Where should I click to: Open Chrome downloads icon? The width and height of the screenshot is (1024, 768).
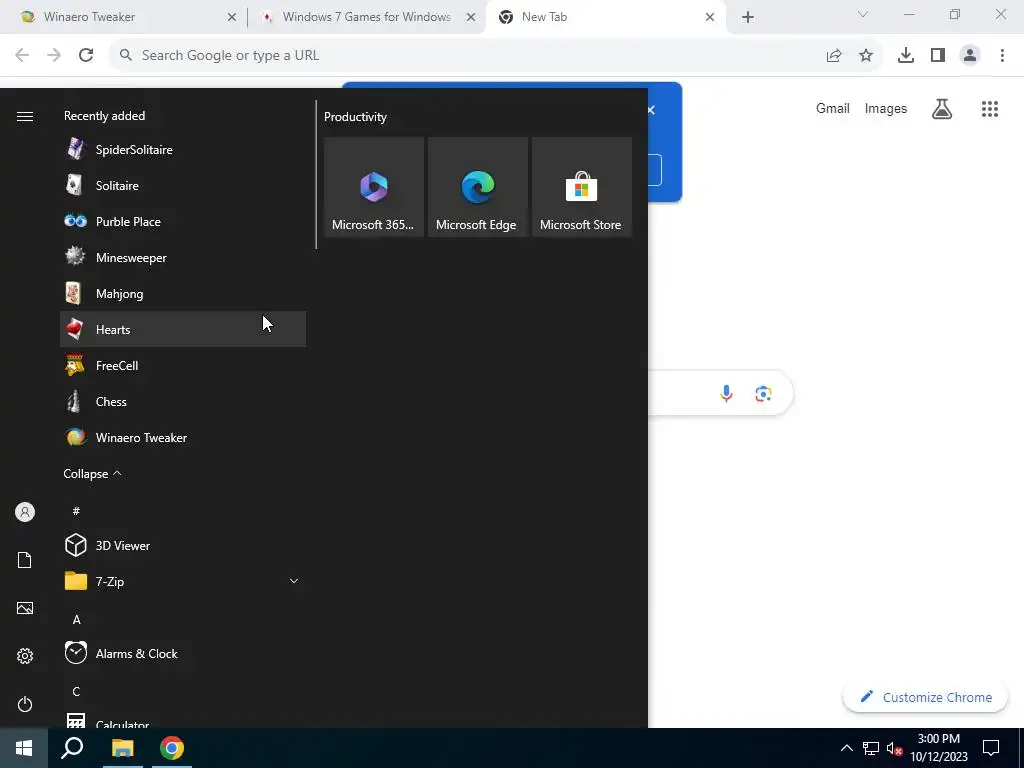point(906,56)
